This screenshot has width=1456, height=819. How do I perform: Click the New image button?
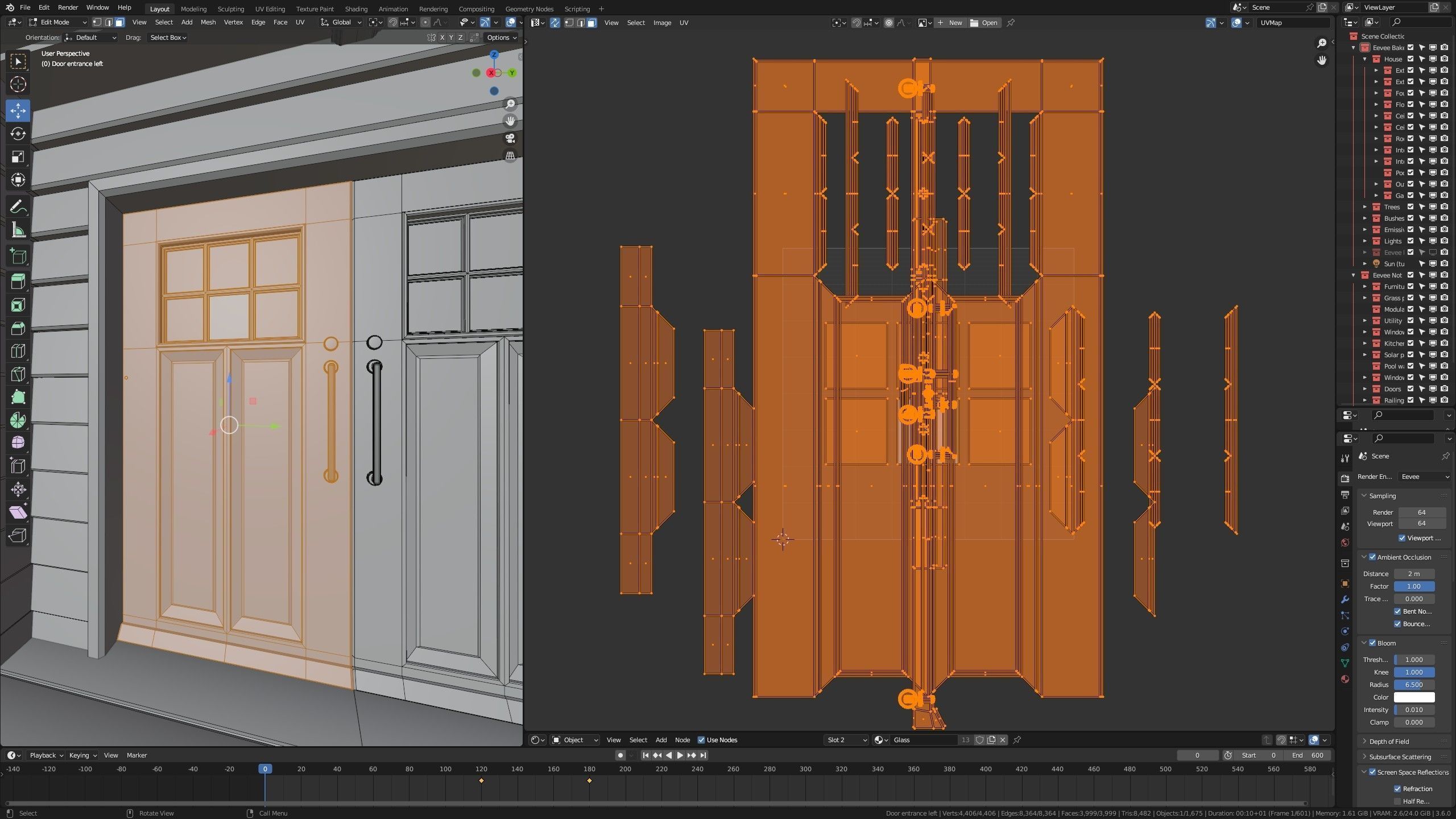point(950,23)
